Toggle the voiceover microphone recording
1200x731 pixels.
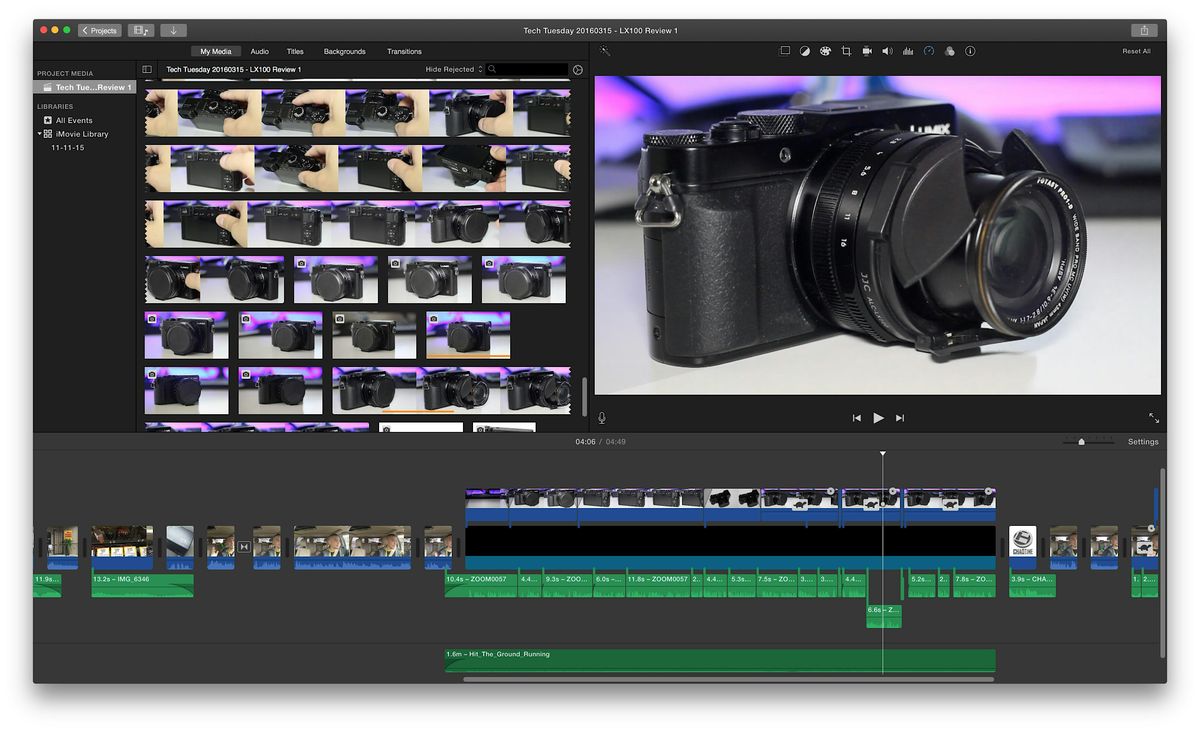pyautogui.click(x=602, y=418)
